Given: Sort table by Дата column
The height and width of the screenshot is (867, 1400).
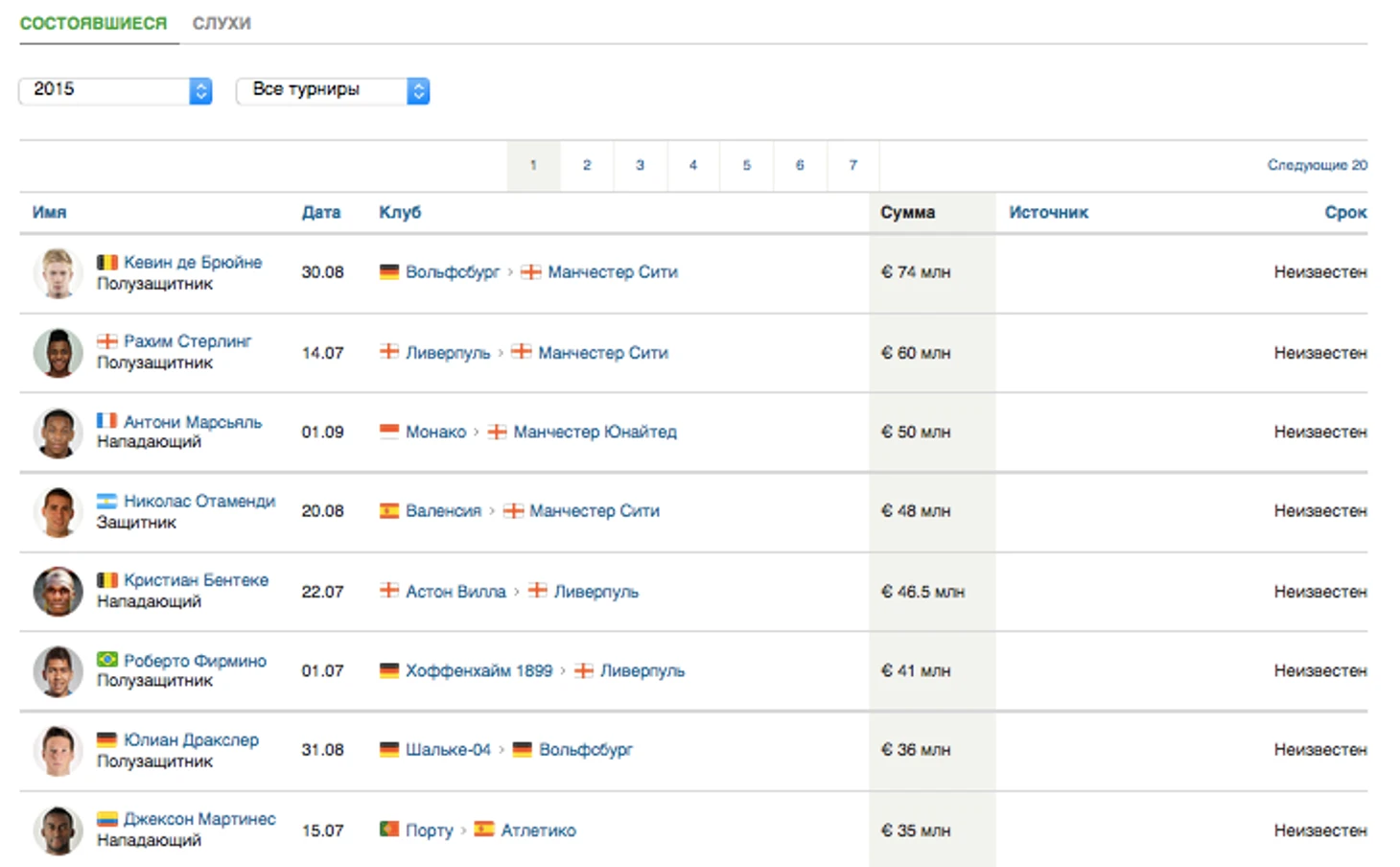Looking at the screenshot, I should pos(321,213).
